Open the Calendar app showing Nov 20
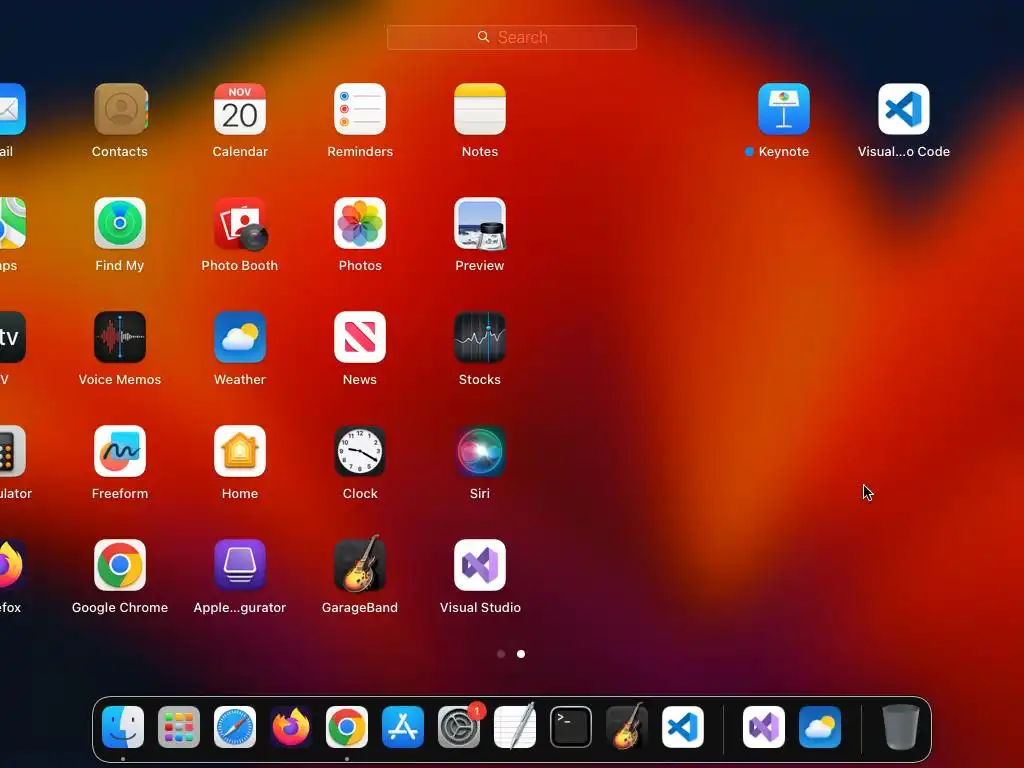The width and height of the screenshot is (1024, 768). click(240, 109)
